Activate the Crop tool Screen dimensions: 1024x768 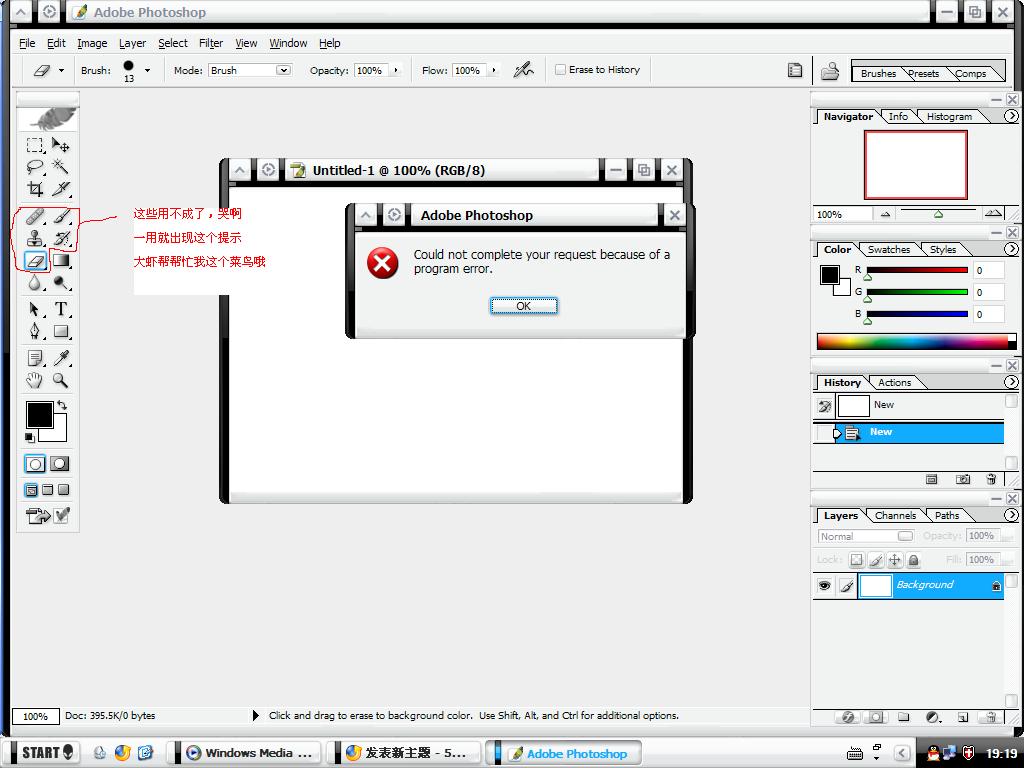(35, 189)
